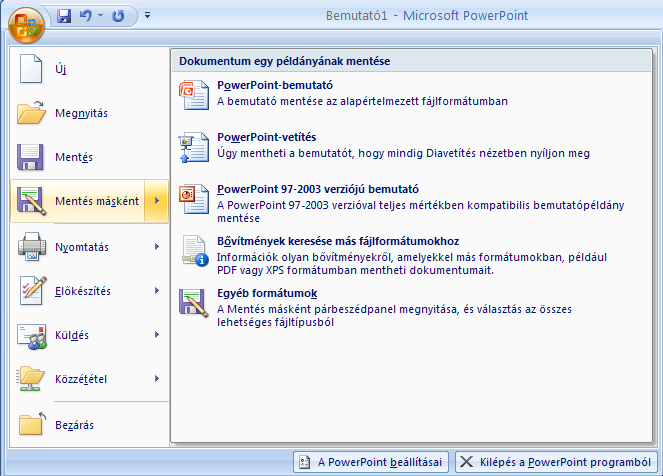Save as PowerPoint 97-2003 verziójú bemutató
Image resolution: width=663 pixels, height=476 pixels.
pyautogui.click(x=411, y=204)
